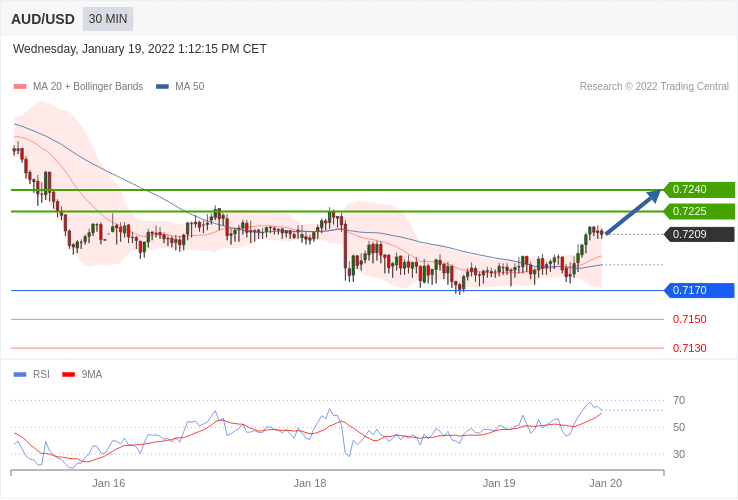Click the Jan 18 axis date label
Screen dimensions: 738x500
310,484
